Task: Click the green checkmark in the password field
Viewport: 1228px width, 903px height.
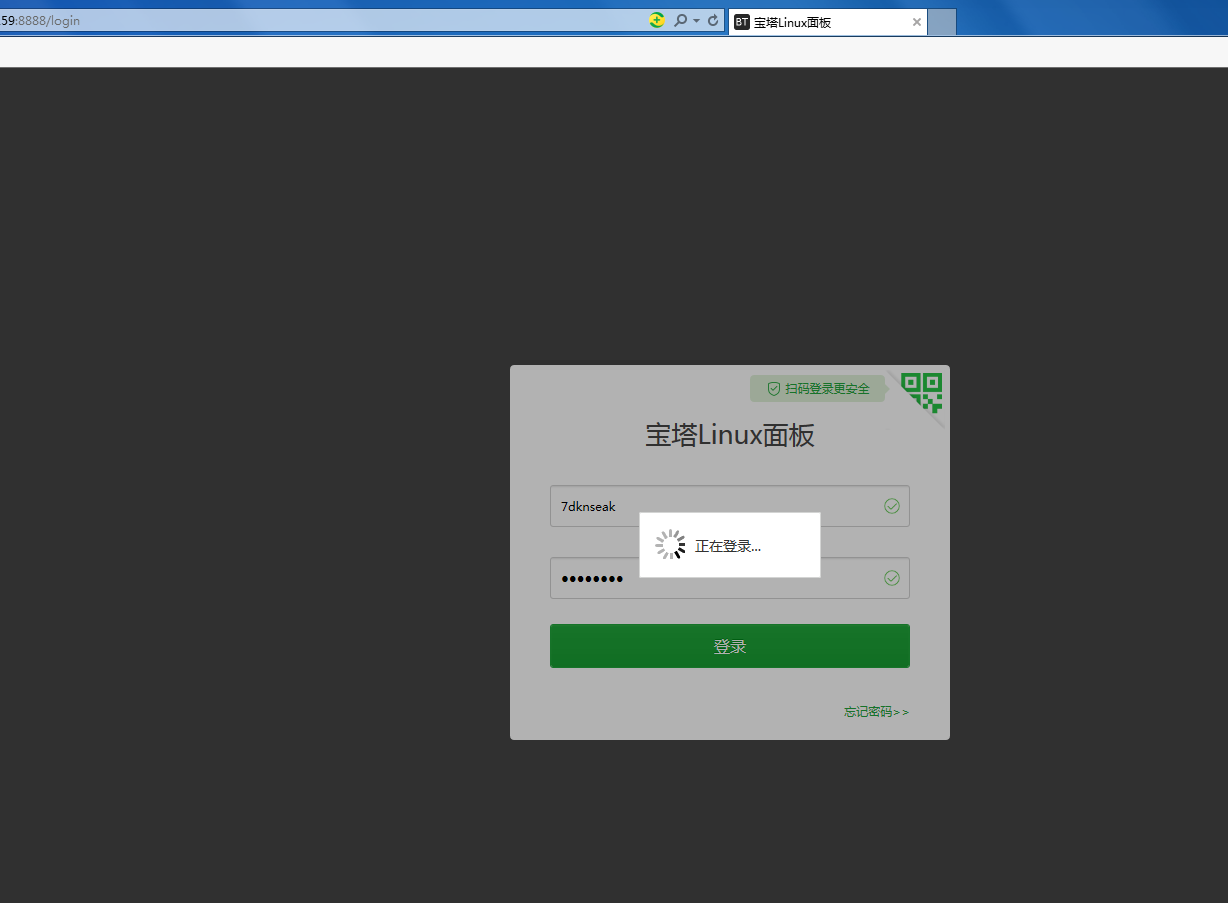Action: pos(892,577)
